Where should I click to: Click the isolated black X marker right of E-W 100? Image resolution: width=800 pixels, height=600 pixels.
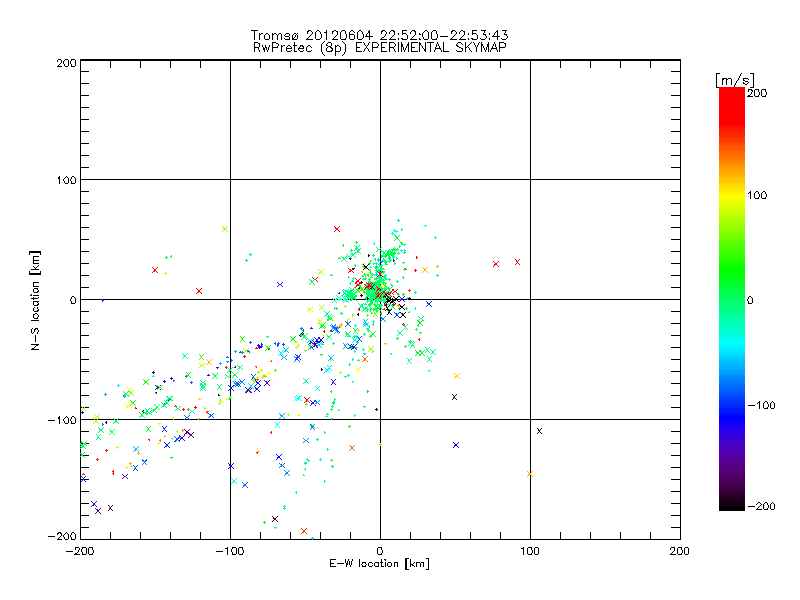(x=539, y=431)
